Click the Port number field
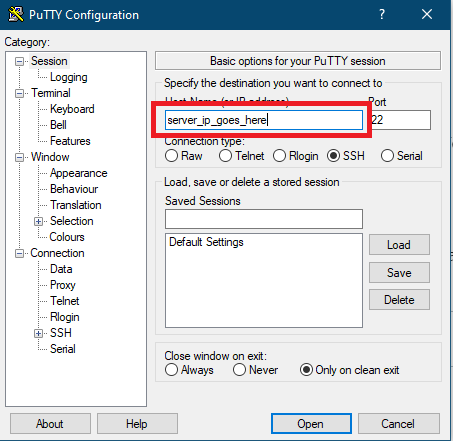The image size is (453, 441). click(x=401, y=120)
